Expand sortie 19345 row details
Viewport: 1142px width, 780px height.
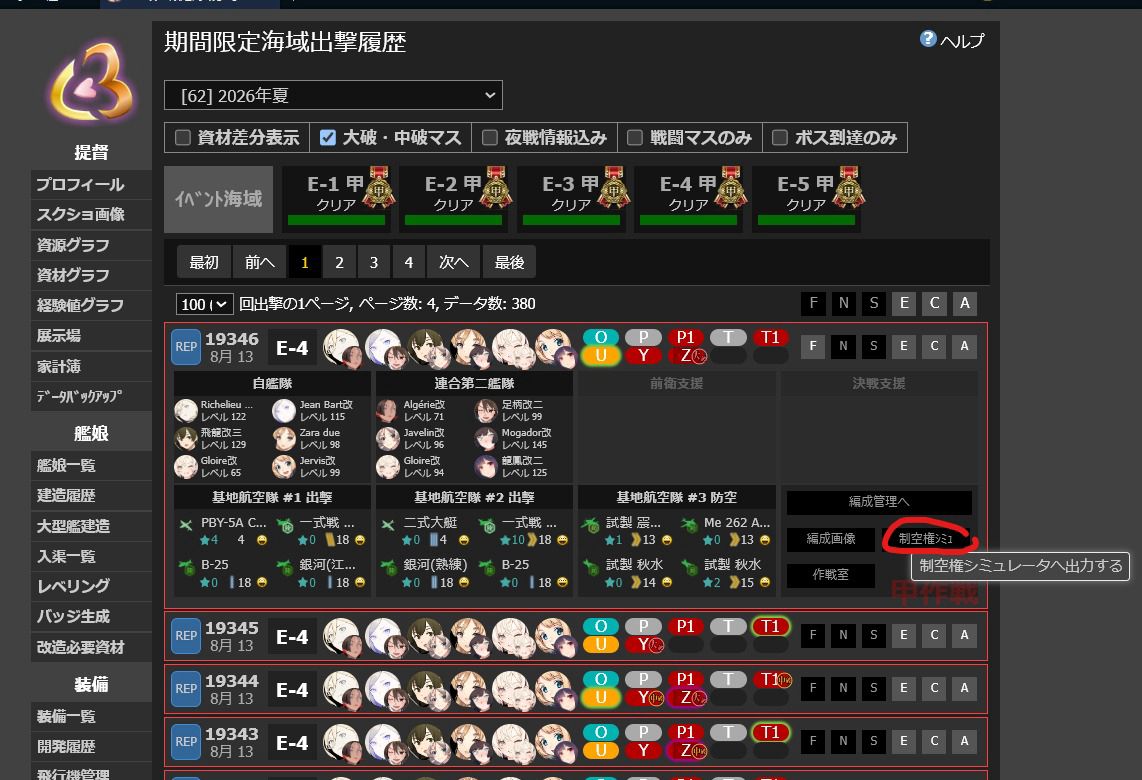tap(576, 636)
